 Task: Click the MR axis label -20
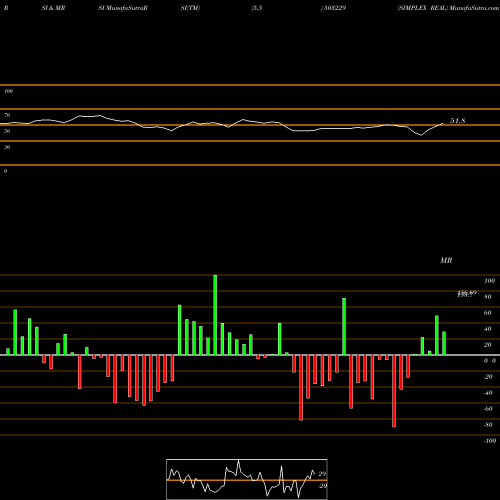click(488, 377)
